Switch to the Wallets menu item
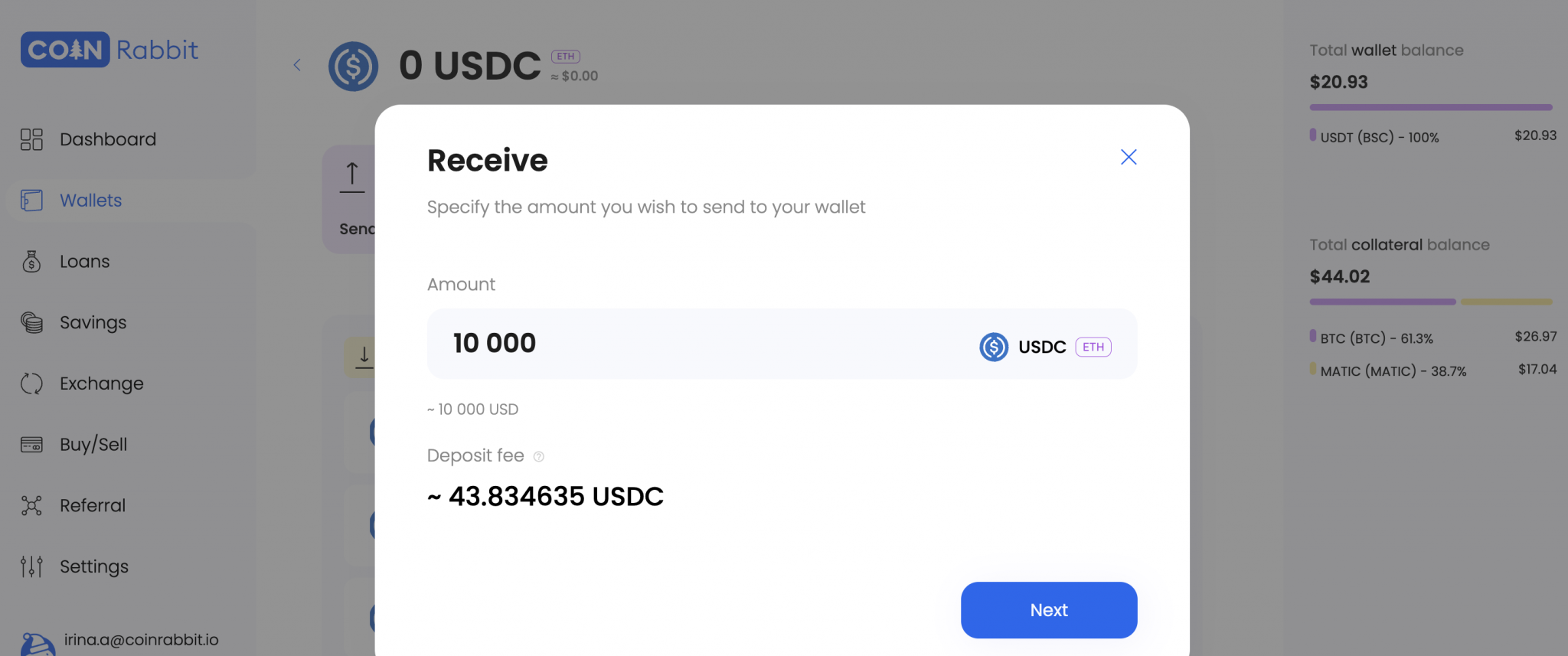Image resolution: width=1568 pixels, height=656 pixels. 90,201
